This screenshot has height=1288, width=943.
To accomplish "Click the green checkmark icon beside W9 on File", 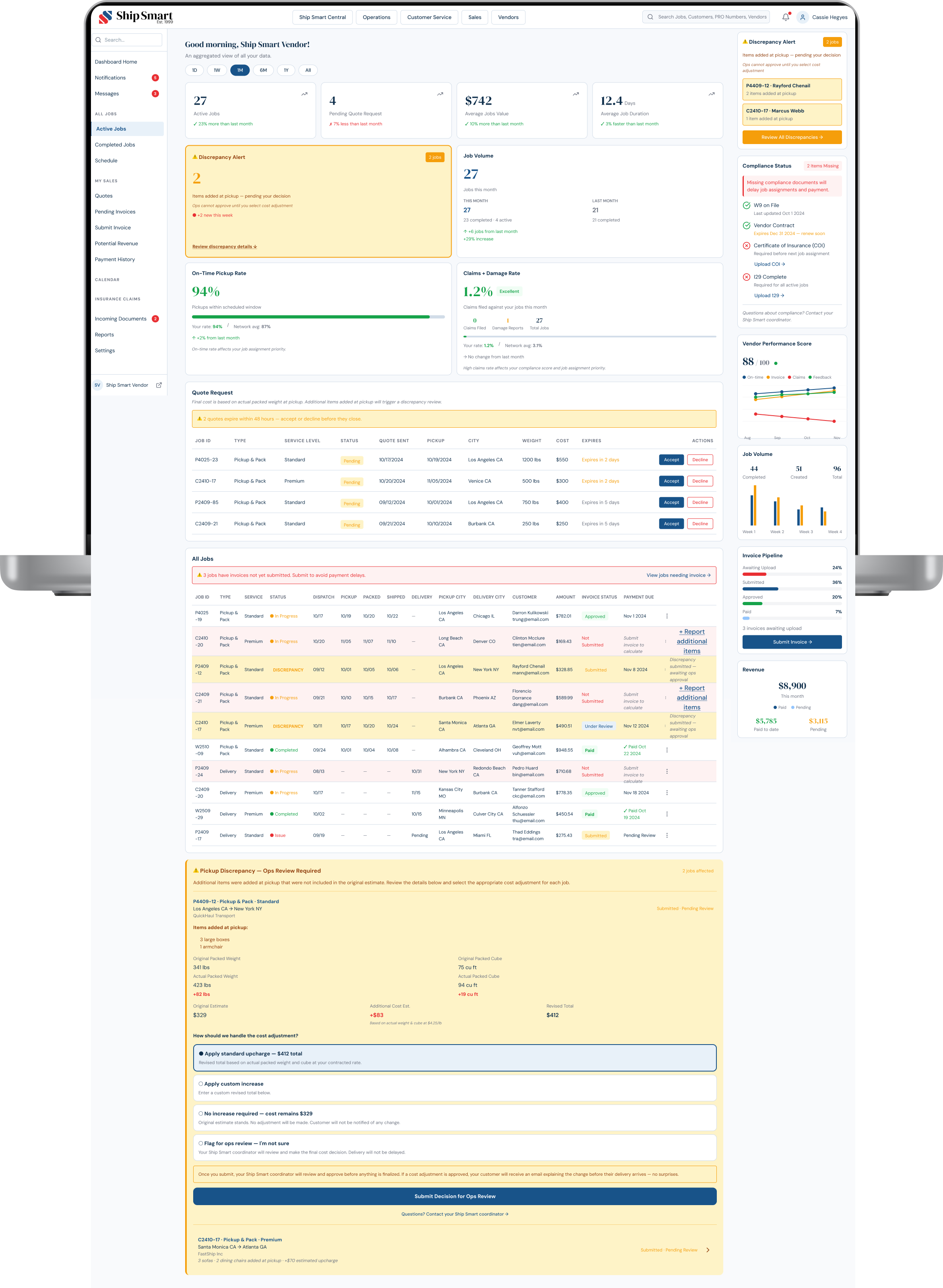I will (x=747, y=205).
